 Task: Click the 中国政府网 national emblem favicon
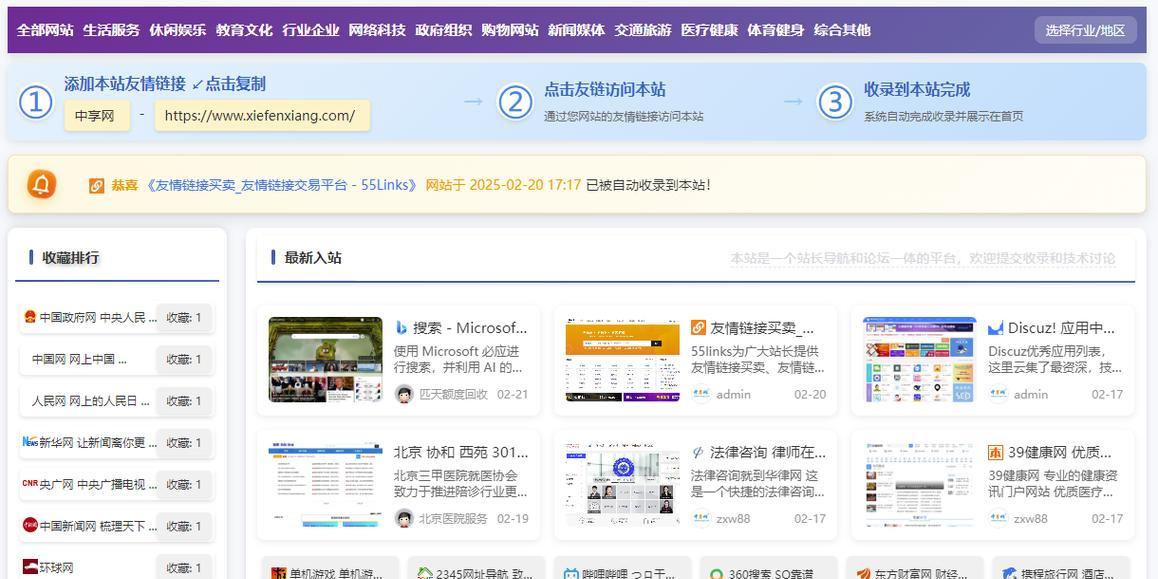(30, 317)
